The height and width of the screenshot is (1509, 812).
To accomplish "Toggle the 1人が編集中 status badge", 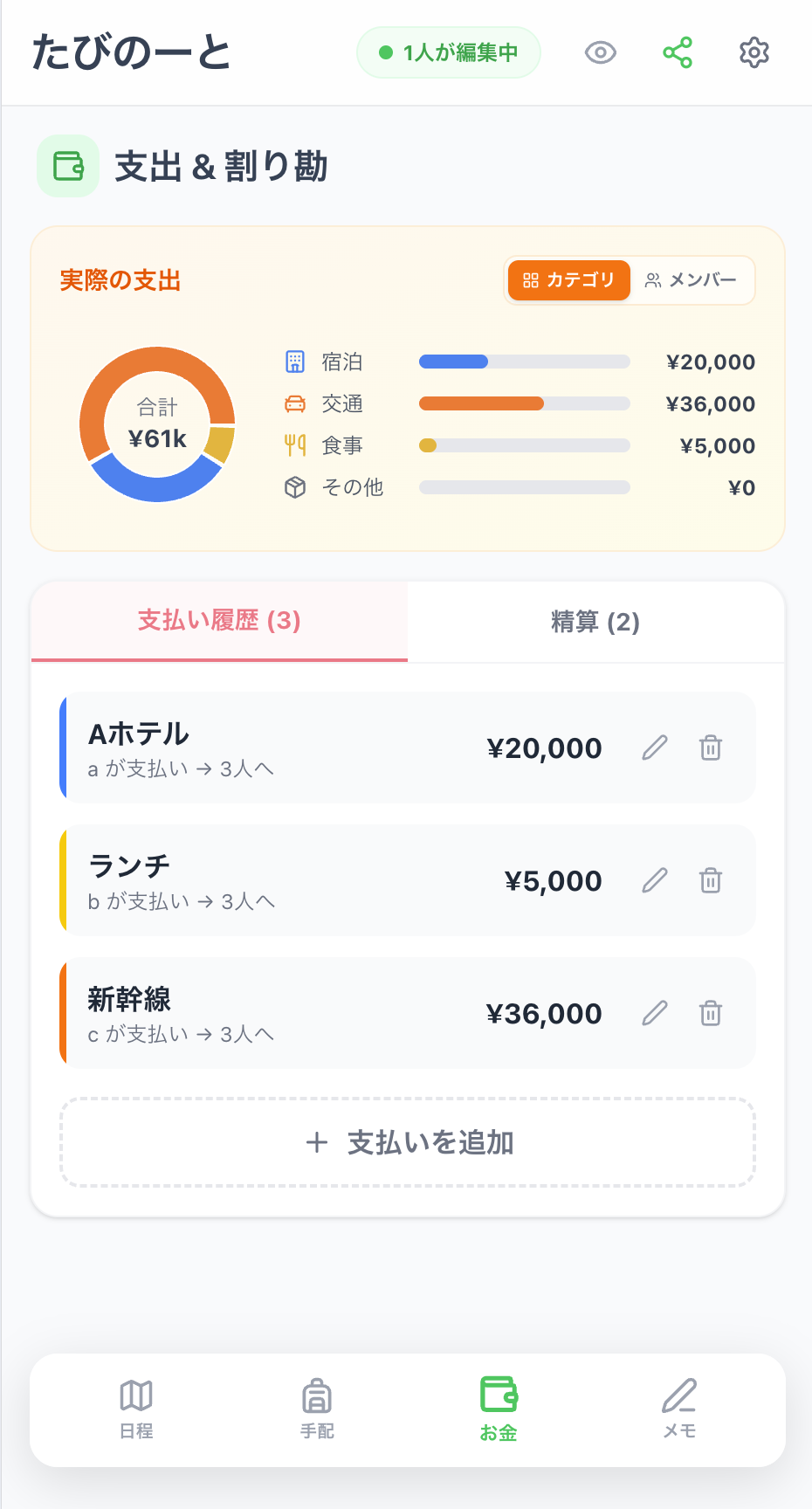I will pyautogui.click(x=448, y=52).
